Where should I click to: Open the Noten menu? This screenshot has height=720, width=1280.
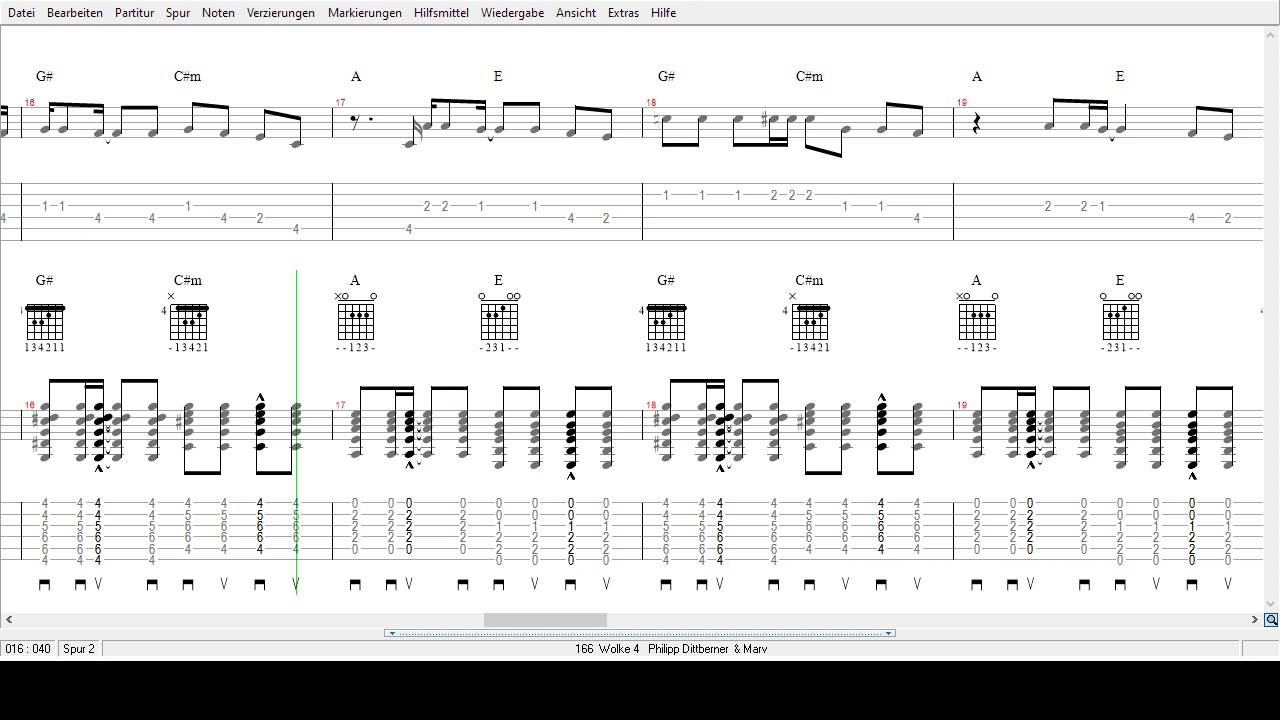point(218,13)
